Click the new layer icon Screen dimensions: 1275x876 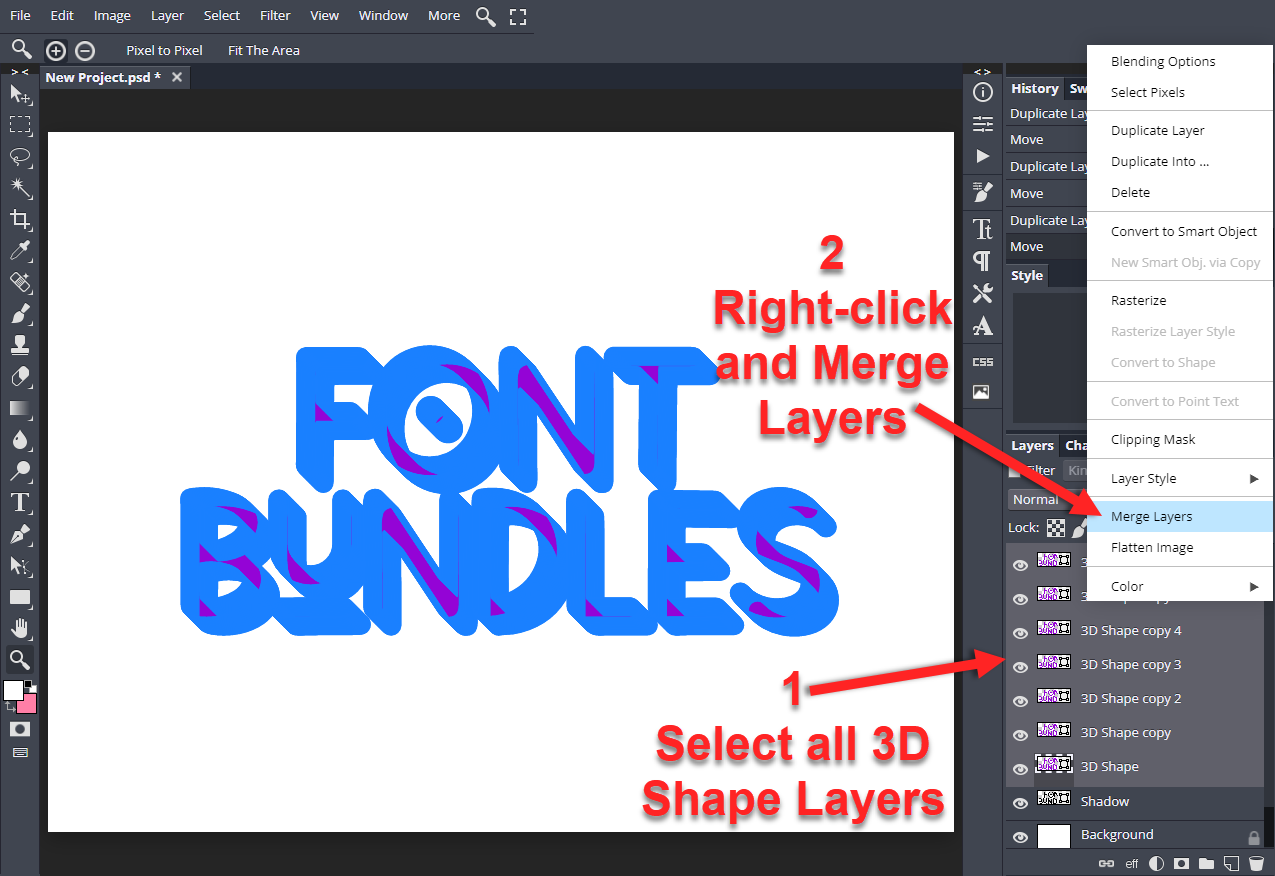1231,862
